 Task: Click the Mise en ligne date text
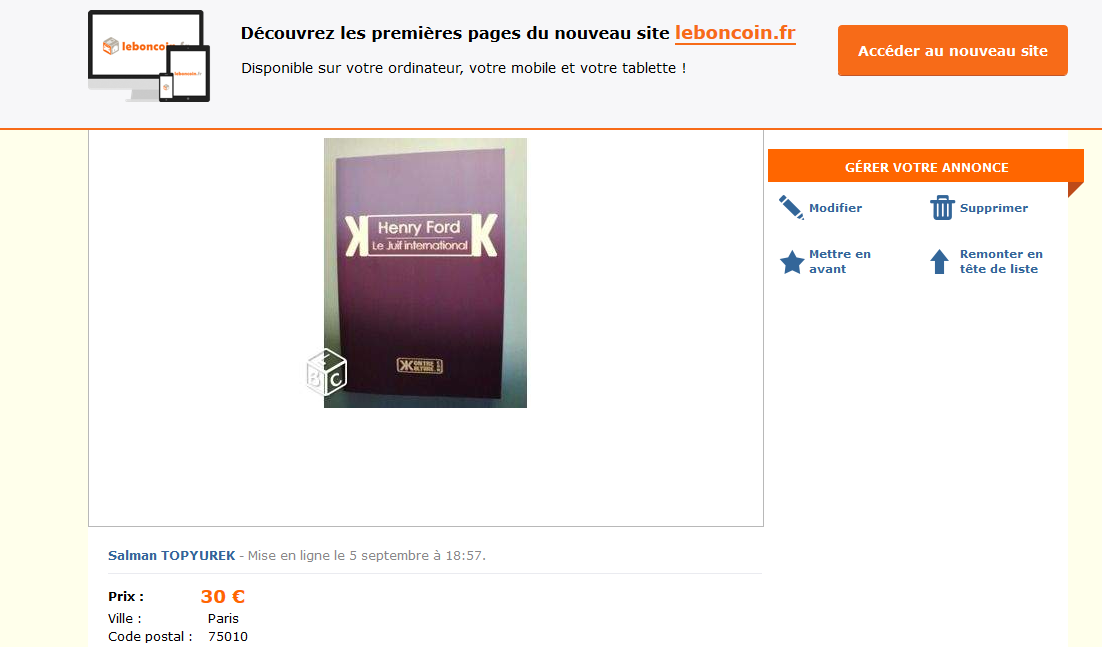point(367,556)
